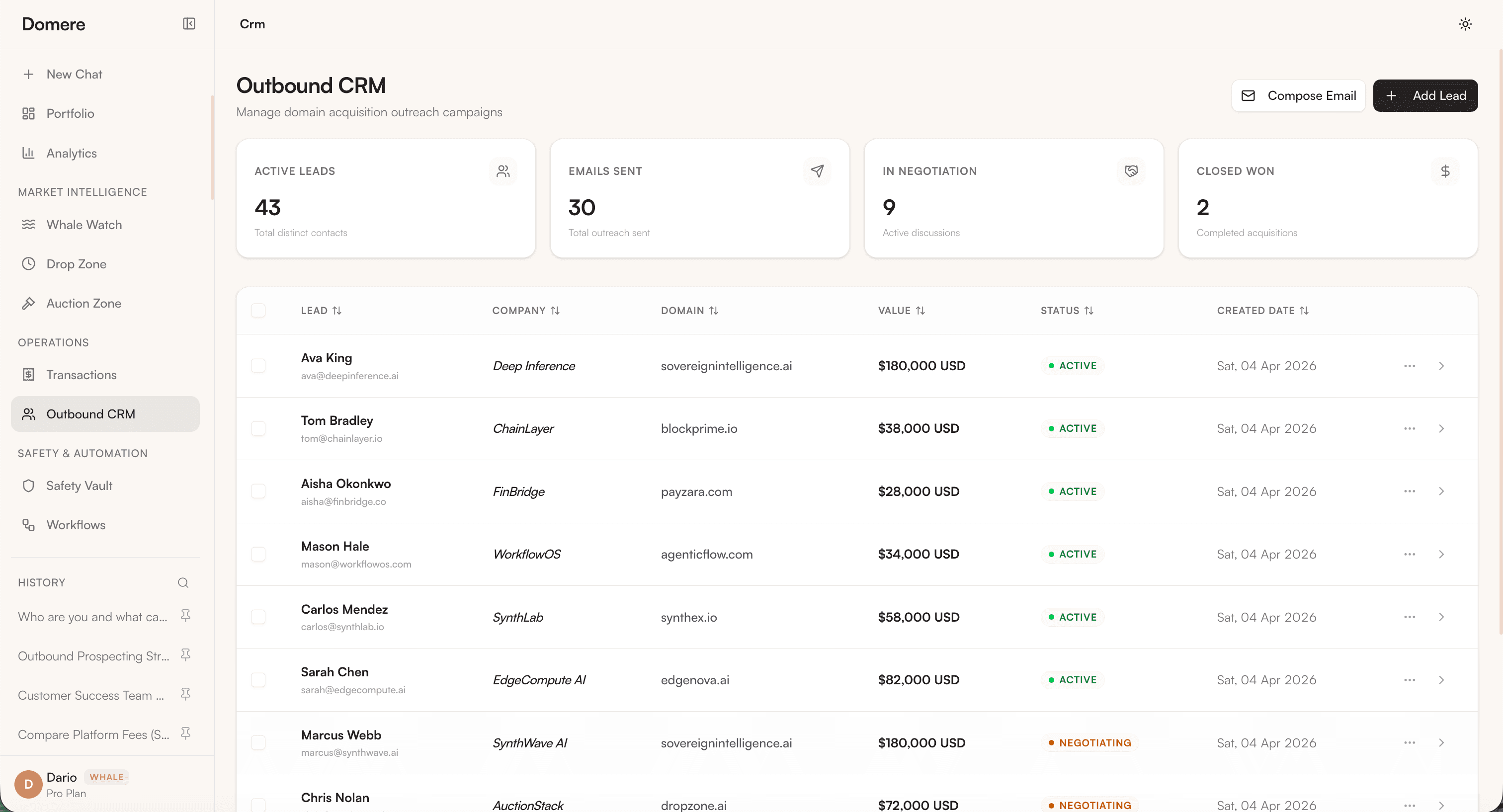Click the history search magnifier icon
Viewport: 1503px width, 812px height.
point(182,582)
